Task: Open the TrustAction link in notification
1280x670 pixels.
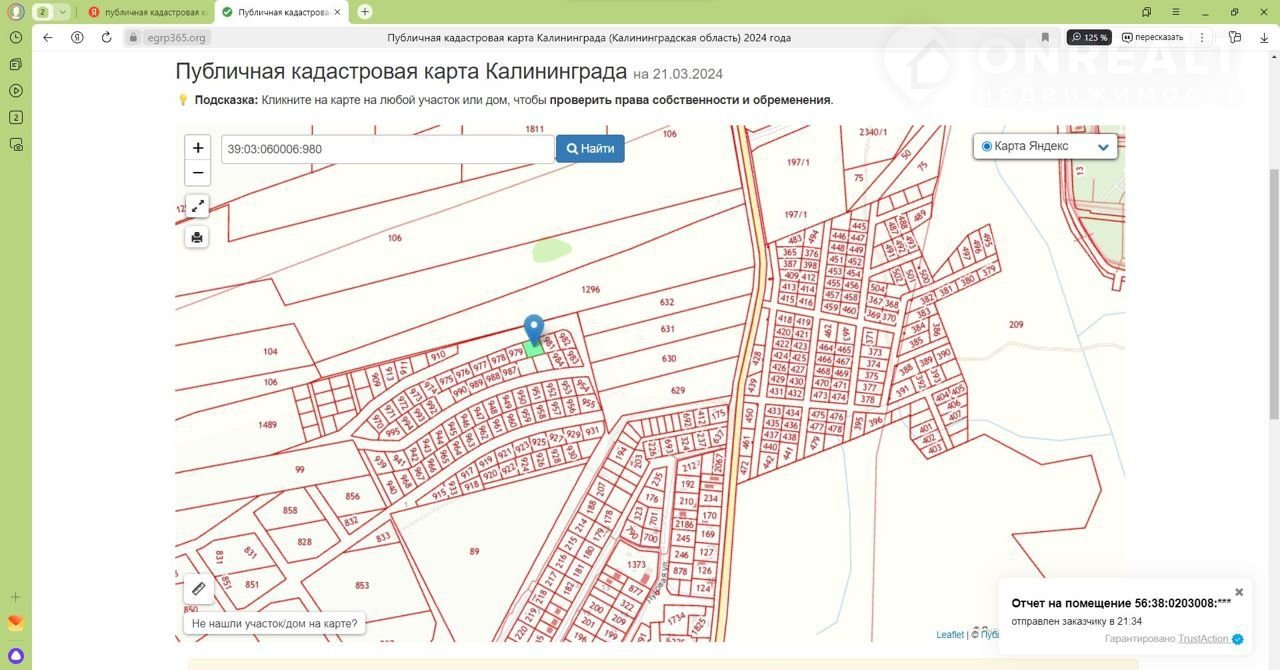Action: 1202,639
